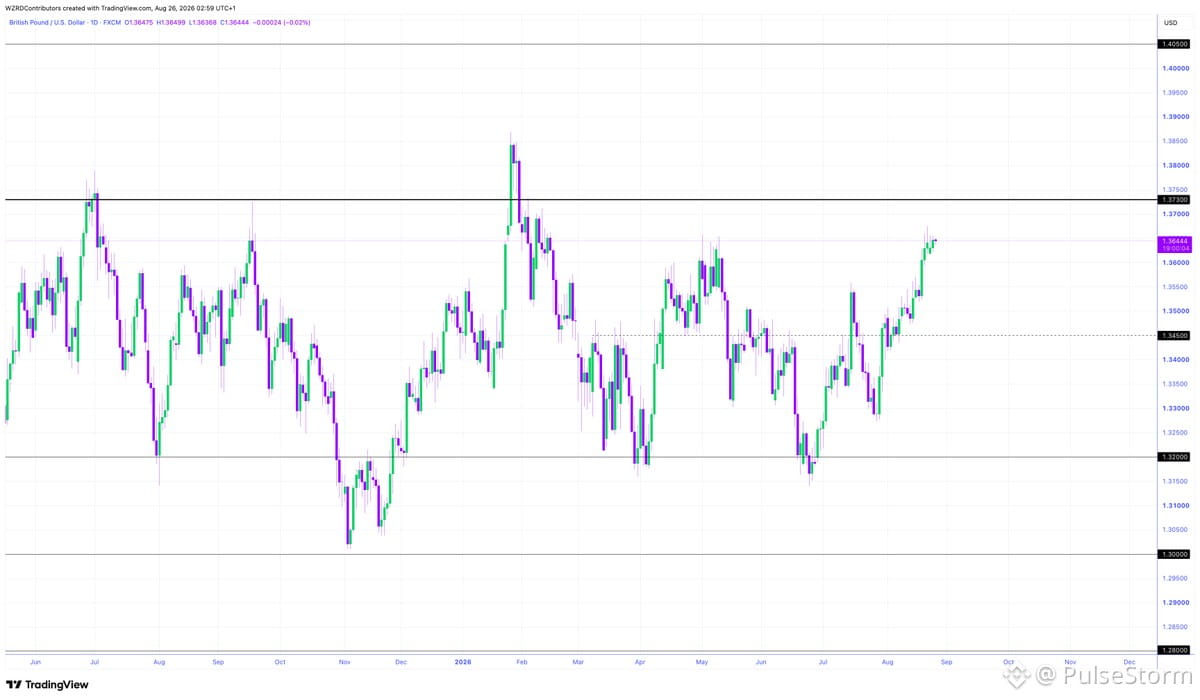
Task: Click the 2026 year label on time axis
Action: 463,662
